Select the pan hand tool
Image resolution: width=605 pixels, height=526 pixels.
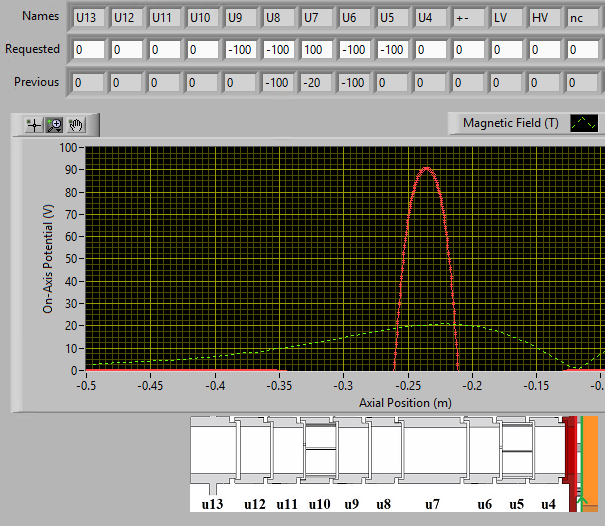coord(76,125)
